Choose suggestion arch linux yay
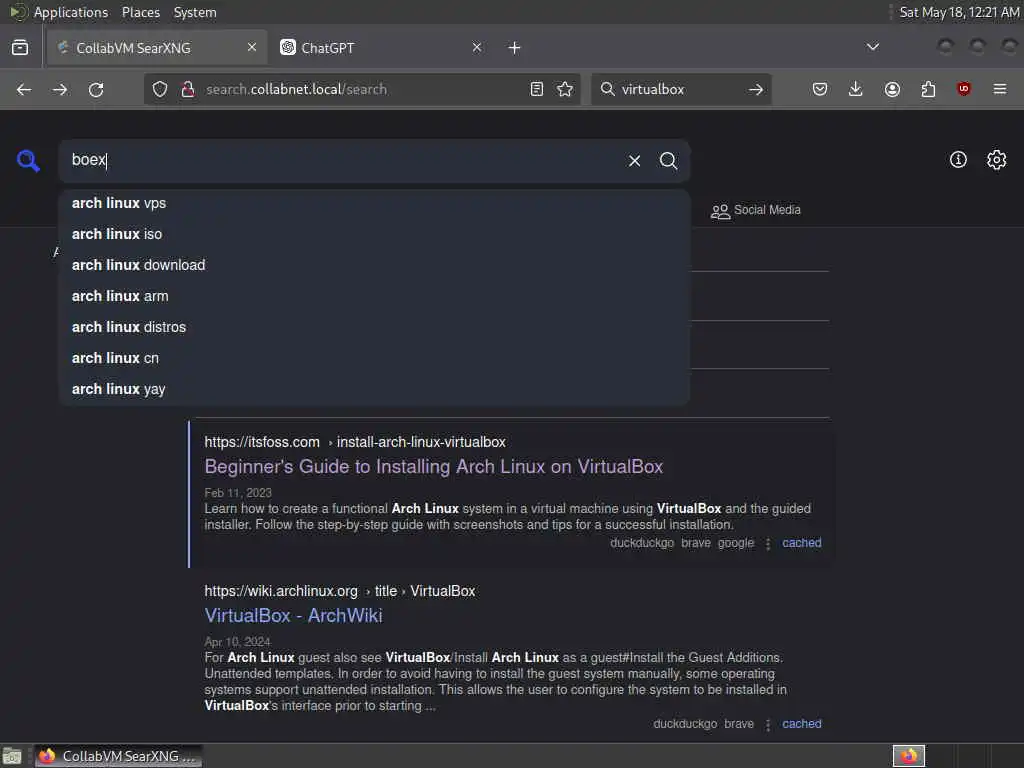This screenshot has height=768, width=1024. click(374, 389)
